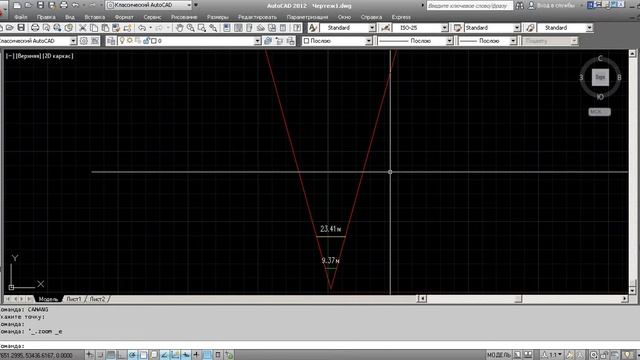Open the Файл menu
The image size is (640, 360).
click(x=21, y=17)
